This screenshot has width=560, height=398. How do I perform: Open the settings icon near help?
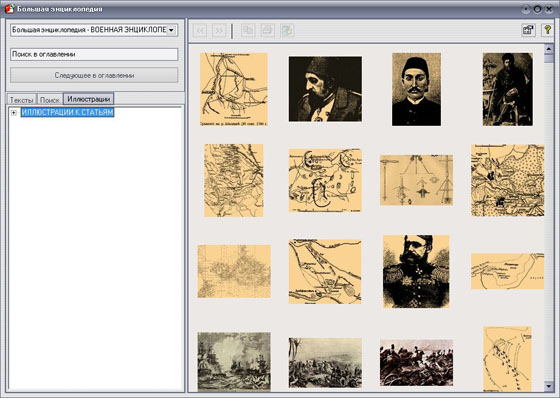[528, 30]
